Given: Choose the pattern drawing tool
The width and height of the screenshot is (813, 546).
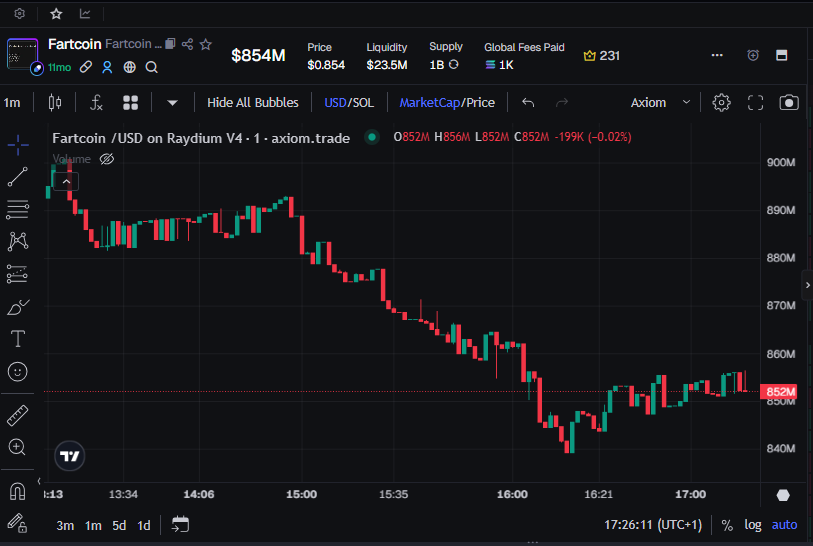Looking at the screenshot, I should 18,241.
